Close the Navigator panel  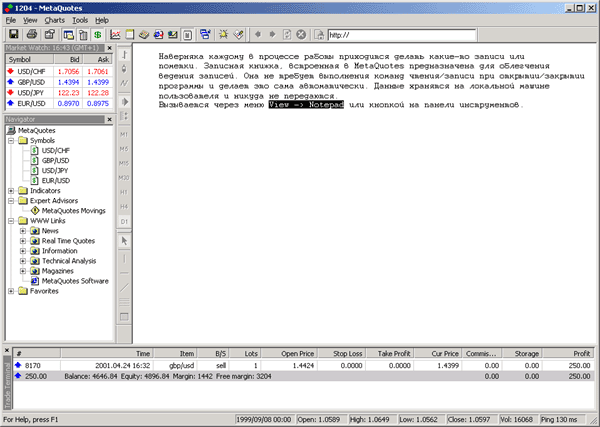(109, 119)
